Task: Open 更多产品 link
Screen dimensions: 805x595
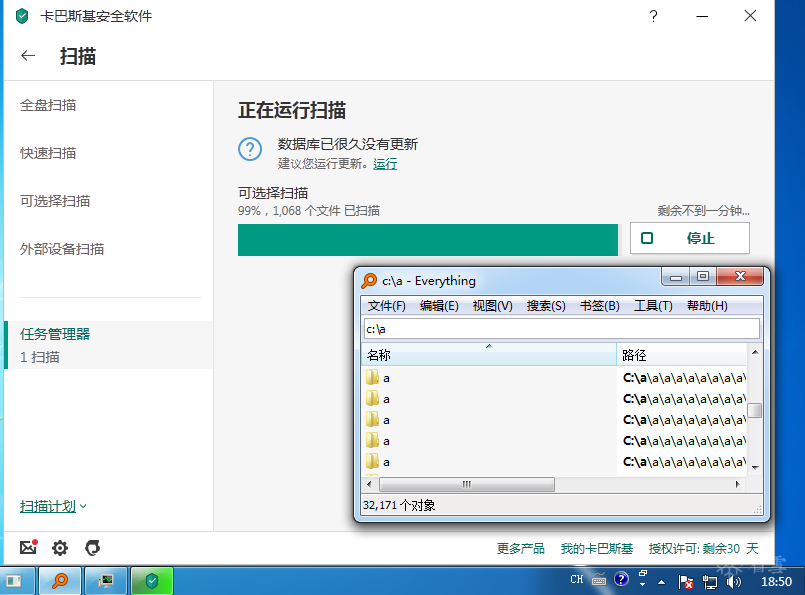Action: (x=521, y=548)
